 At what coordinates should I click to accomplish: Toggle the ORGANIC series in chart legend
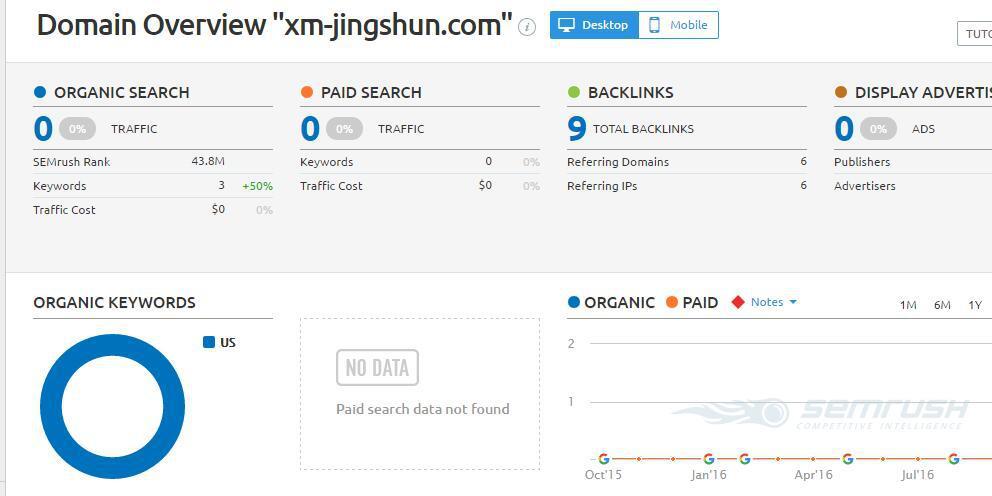(x=611, y=302)
